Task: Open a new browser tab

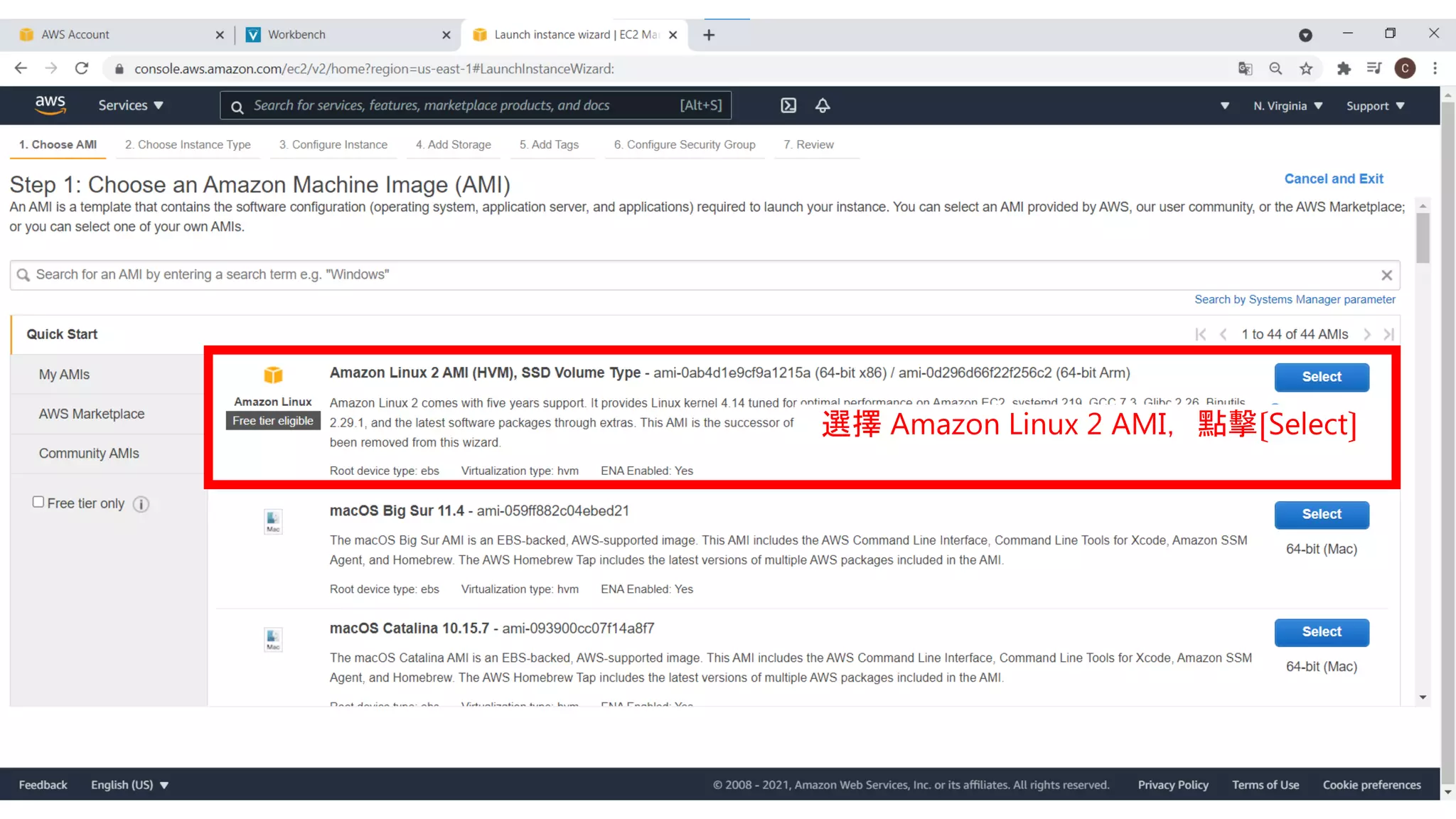Action: [709, 35]
